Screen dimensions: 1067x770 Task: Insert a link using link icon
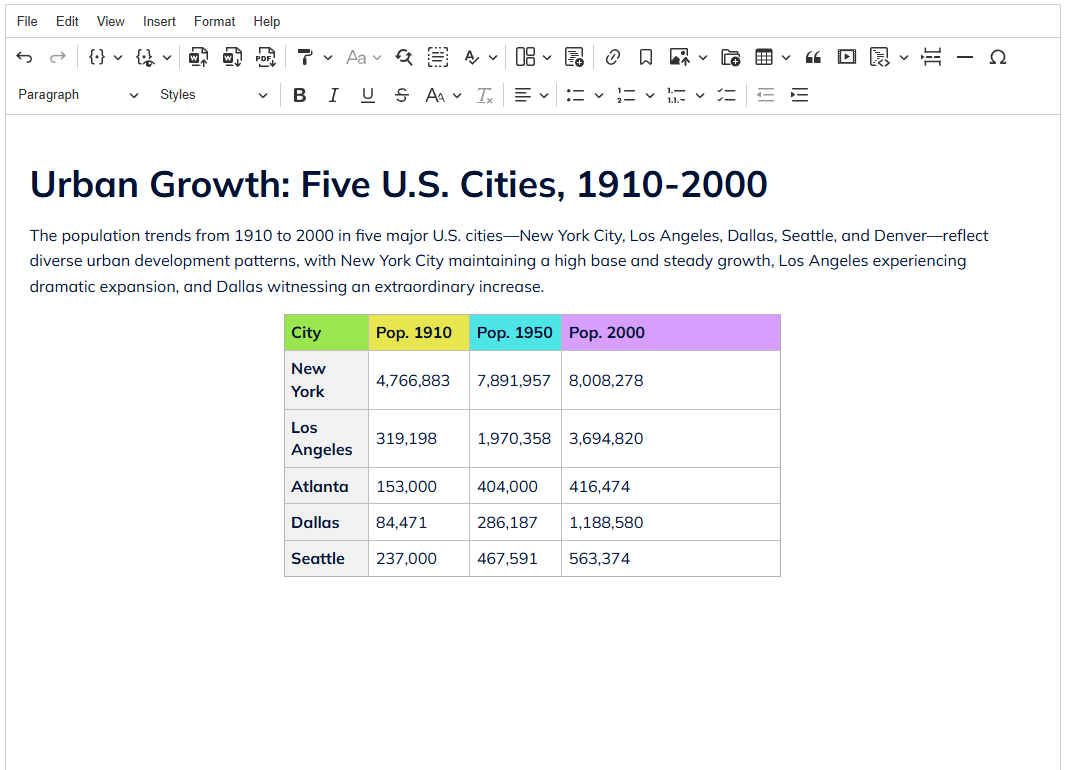click(612, 57)
